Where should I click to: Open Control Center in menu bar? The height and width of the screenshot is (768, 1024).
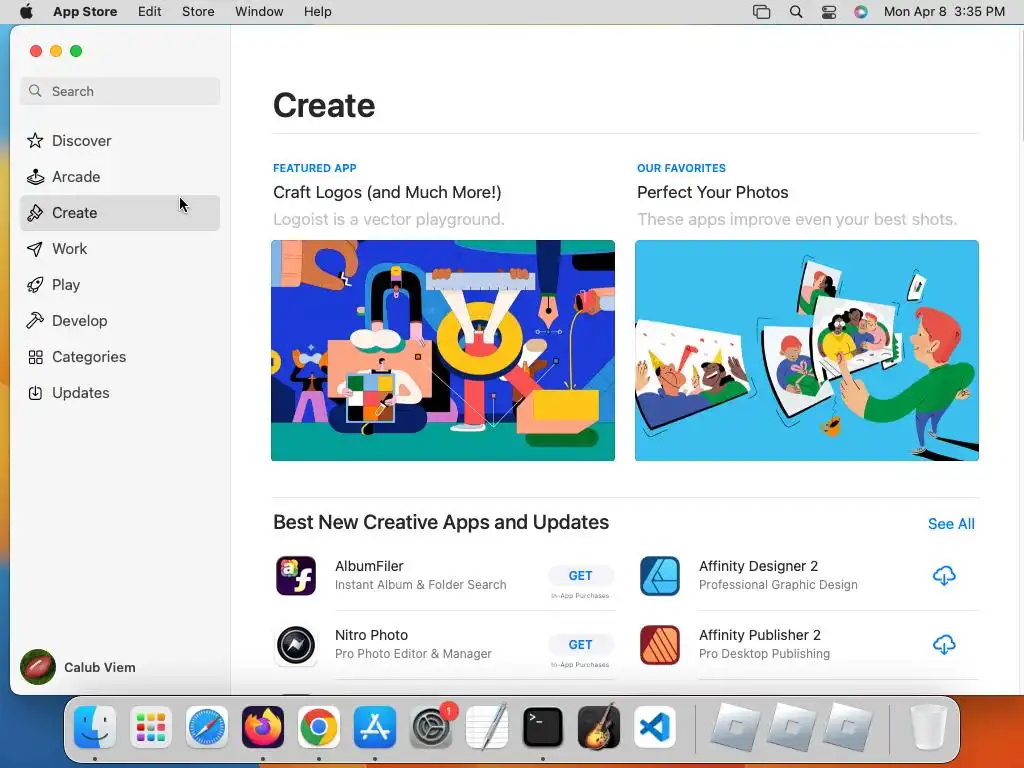[x=828, y=12]
